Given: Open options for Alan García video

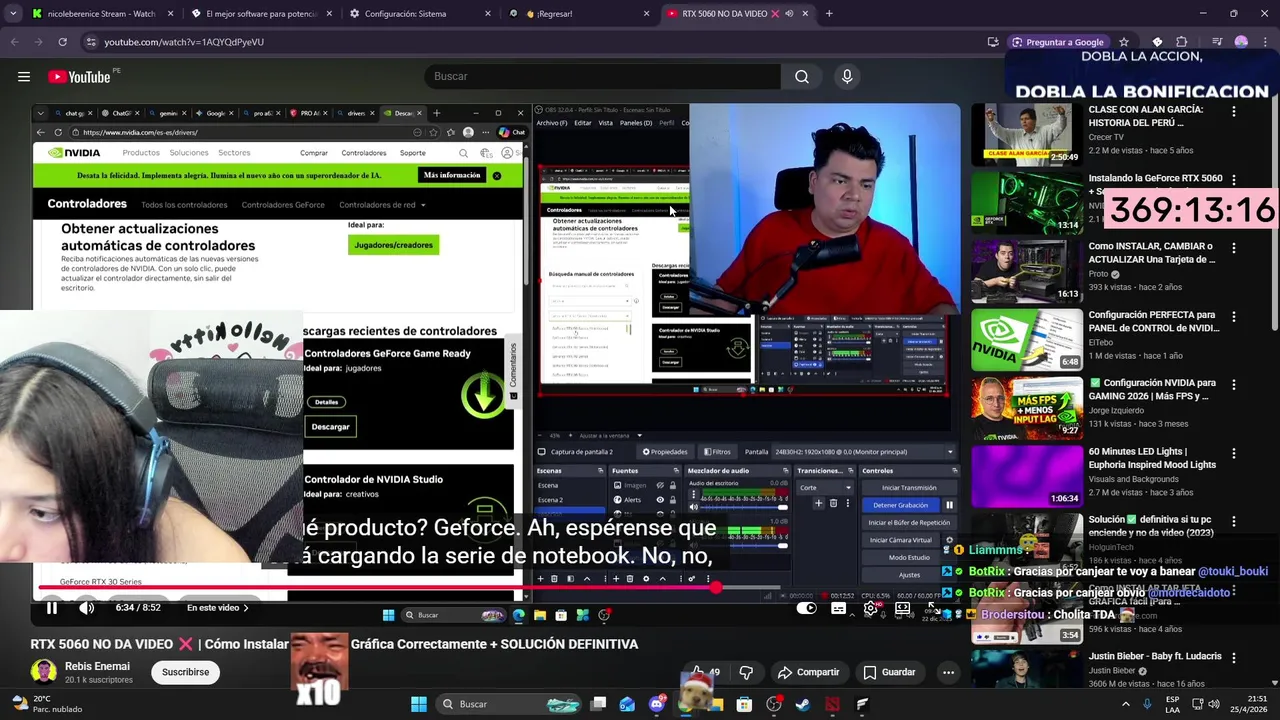Looking at the screenshot, I should (1234, 111).
